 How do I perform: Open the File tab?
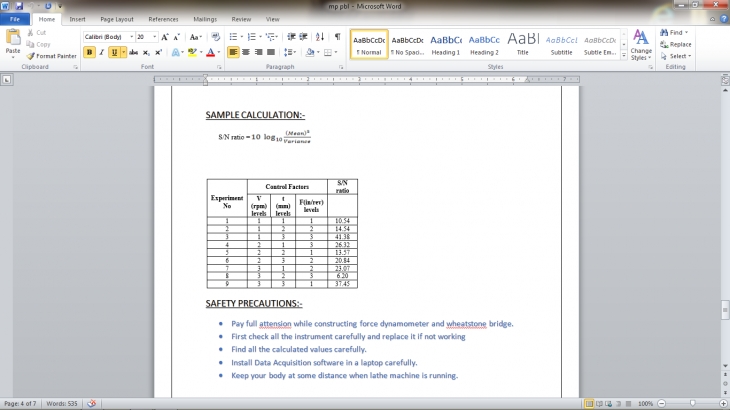tap(15, 19)
